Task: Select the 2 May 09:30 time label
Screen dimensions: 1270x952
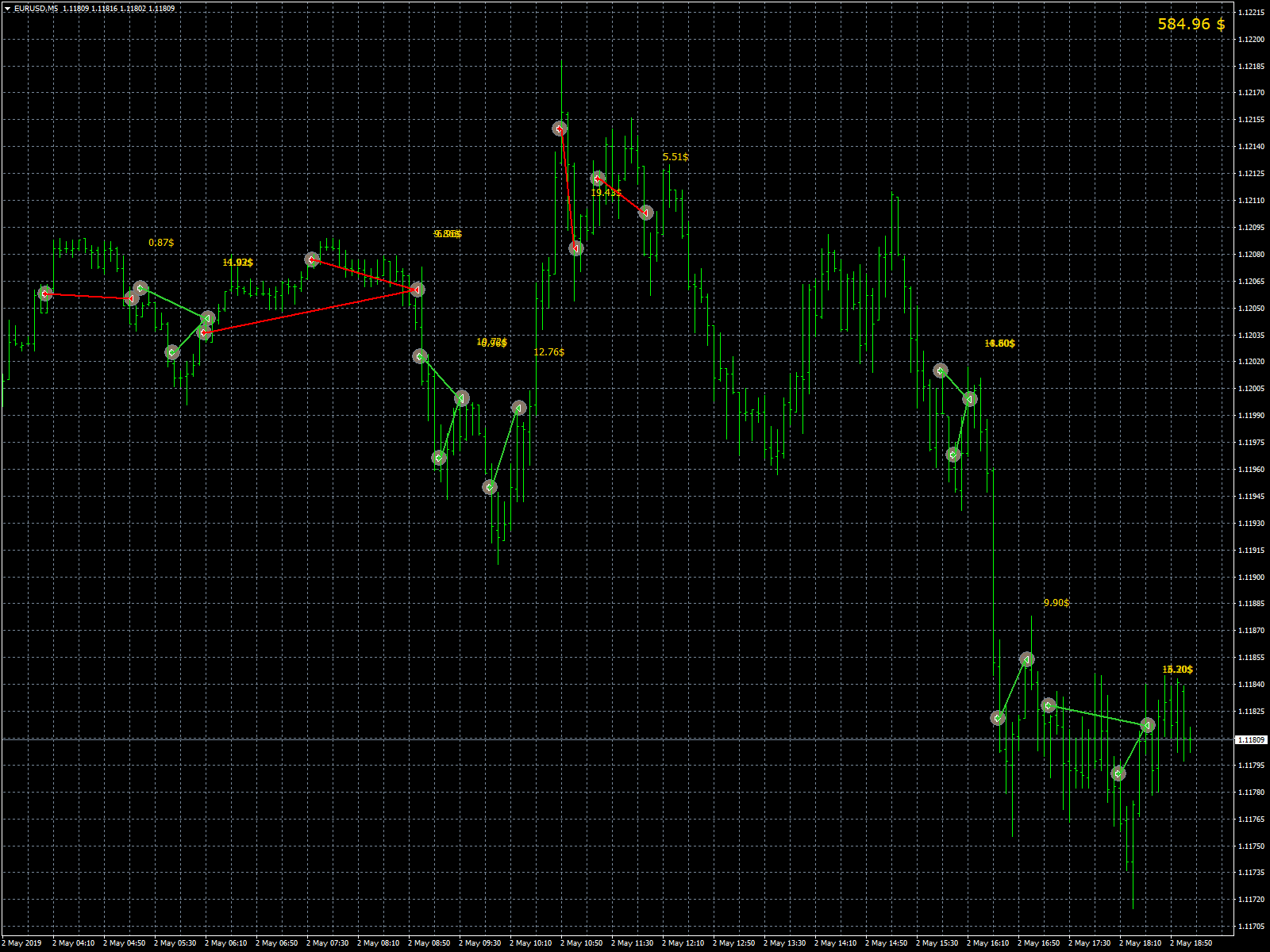Action: click(480, 943)
